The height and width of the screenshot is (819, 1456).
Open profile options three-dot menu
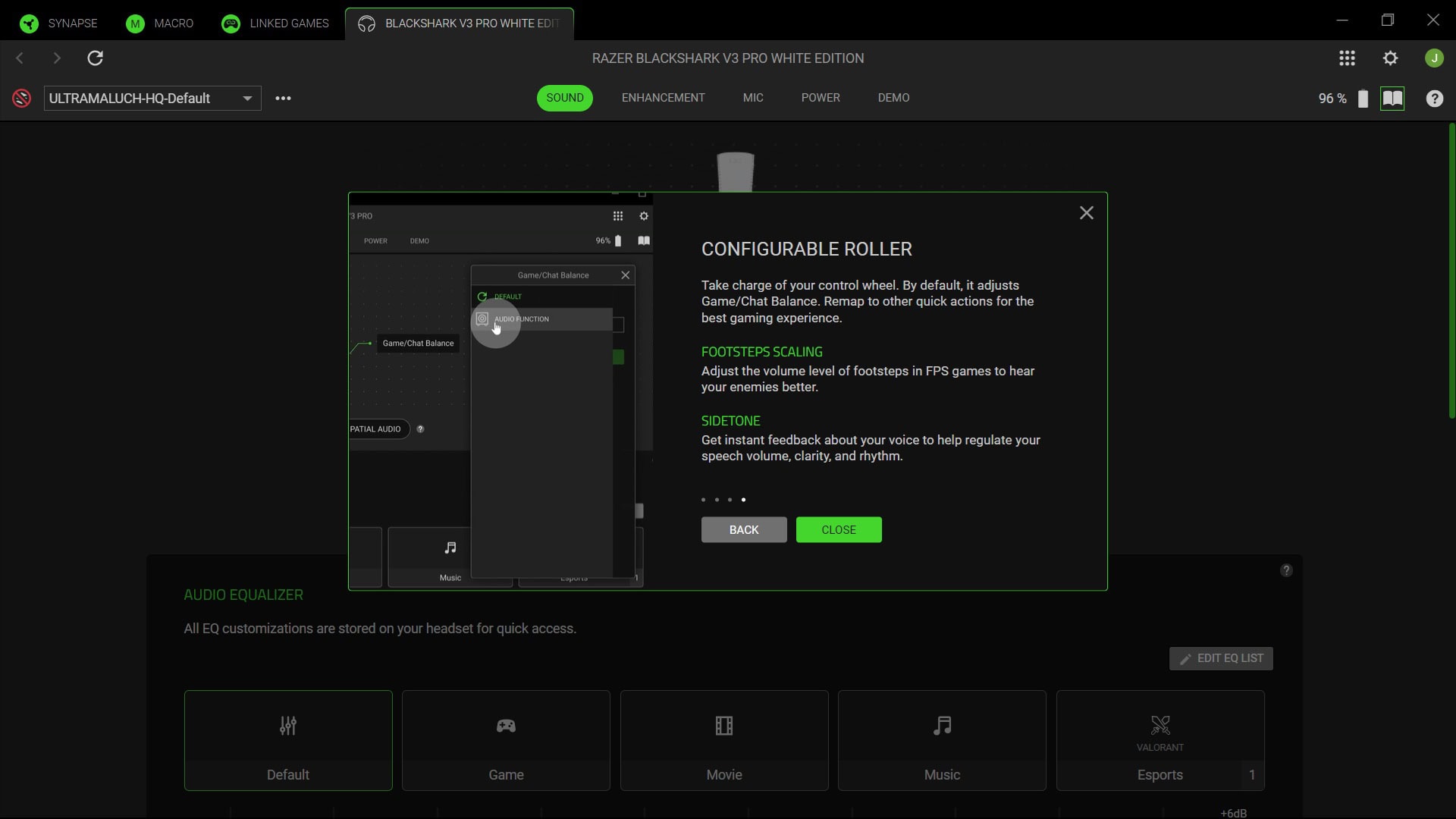click(x=283, y=98)
